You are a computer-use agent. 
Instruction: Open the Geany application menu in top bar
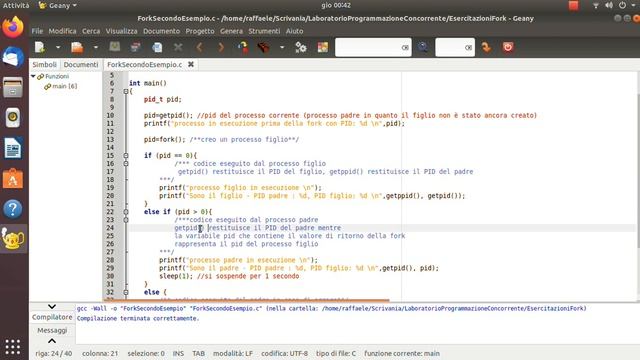tap(58, 5)
